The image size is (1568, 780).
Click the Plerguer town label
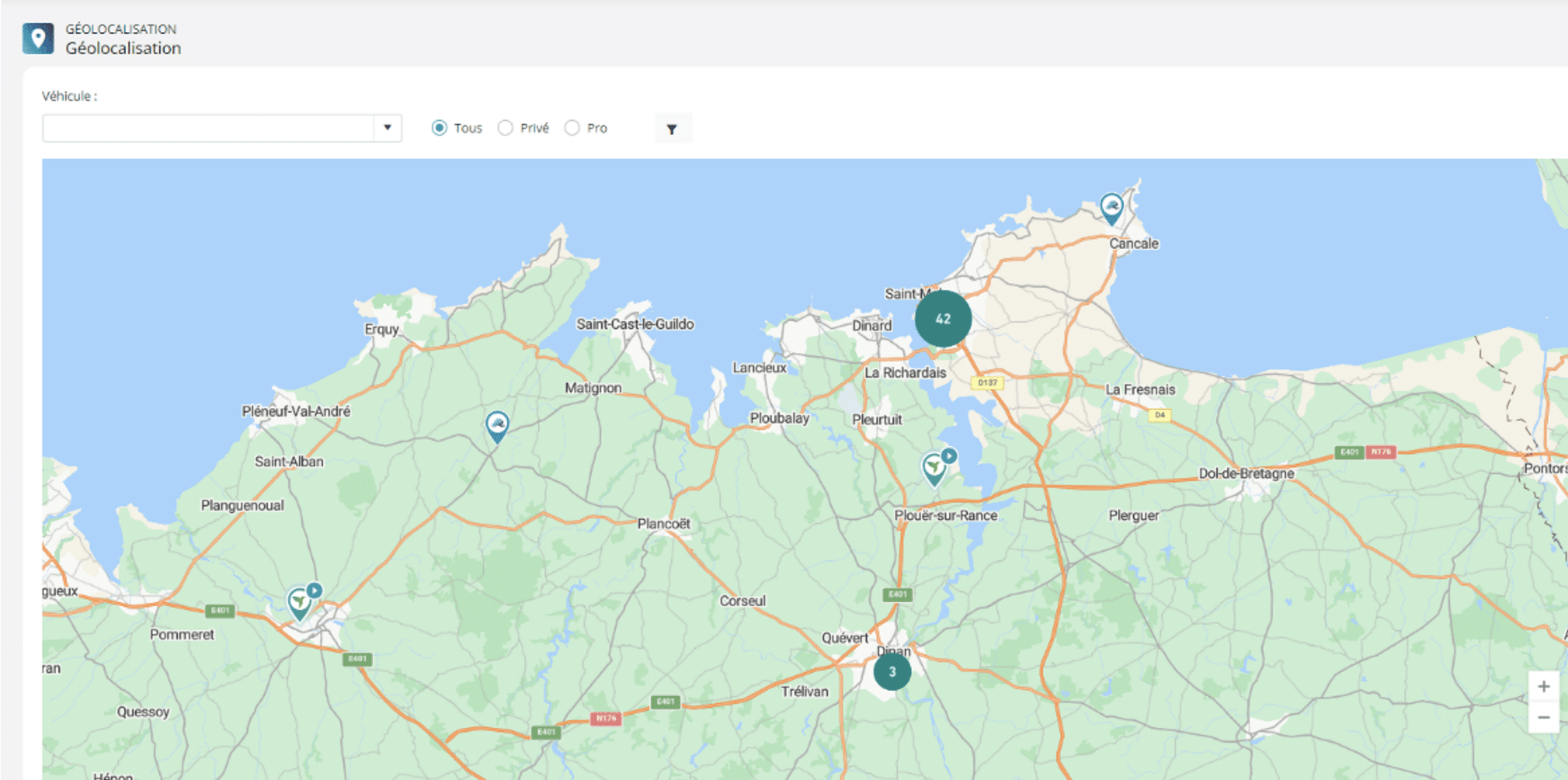tap(1134, 515)
